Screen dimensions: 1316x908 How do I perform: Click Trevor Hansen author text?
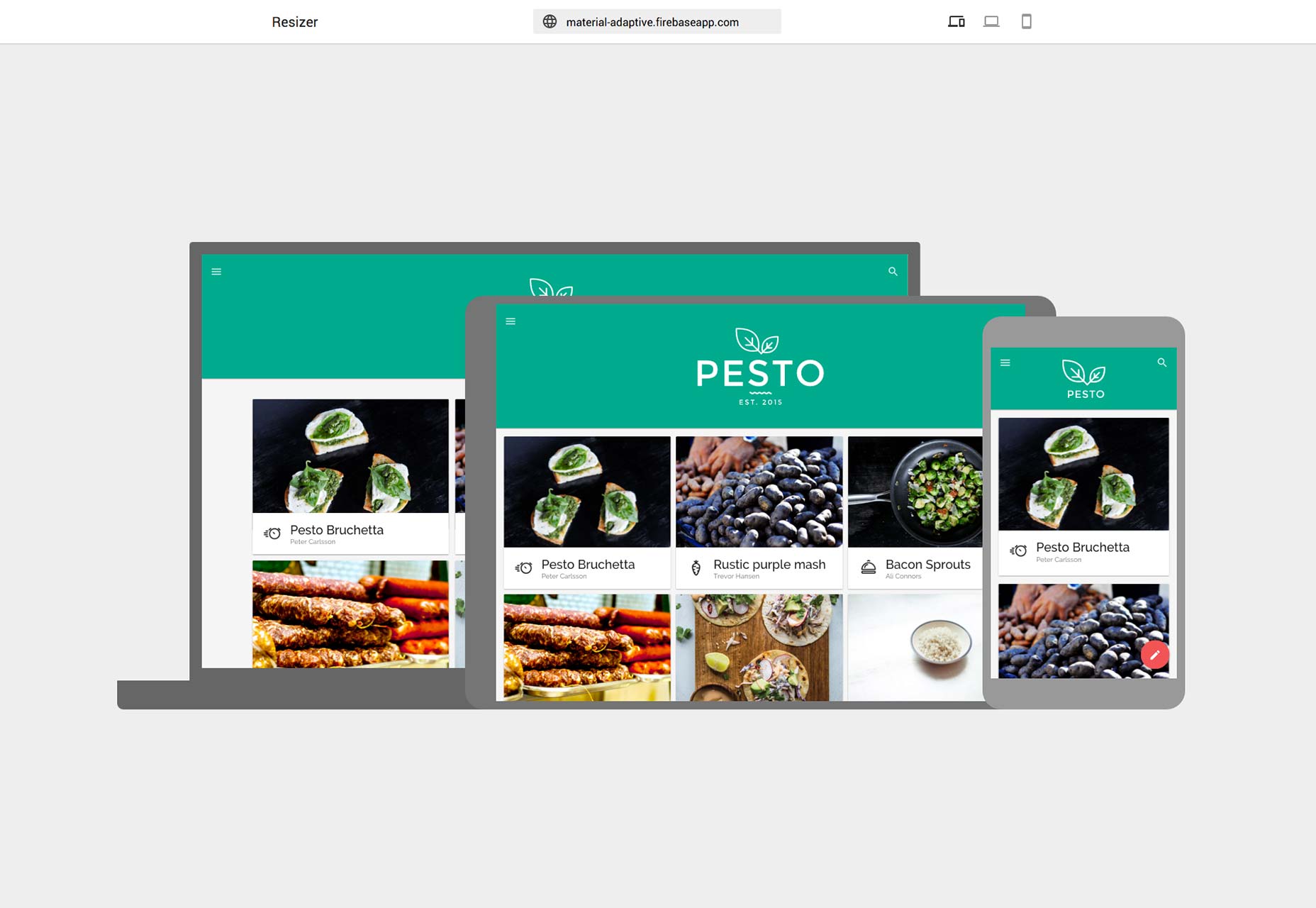pyautogui.click(x=736, y=576)
